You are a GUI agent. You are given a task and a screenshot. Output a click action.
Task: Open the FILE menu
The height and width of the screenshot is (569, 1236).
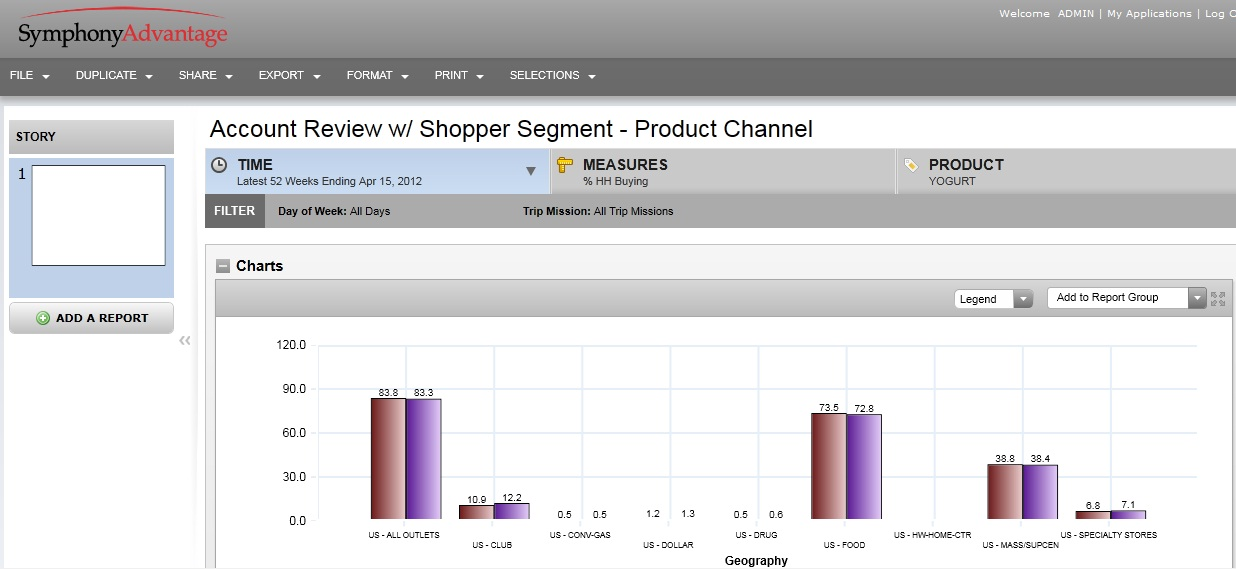point(30,76)
